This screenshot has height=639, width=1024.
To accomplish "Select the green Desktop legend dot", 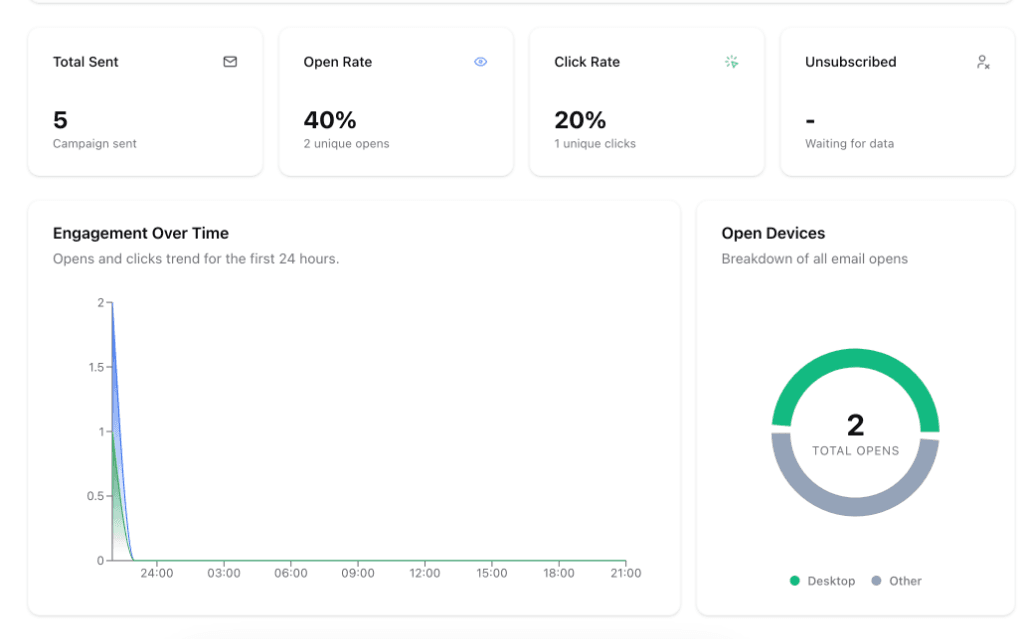I will pyautogui.click(x=795, y=580).
